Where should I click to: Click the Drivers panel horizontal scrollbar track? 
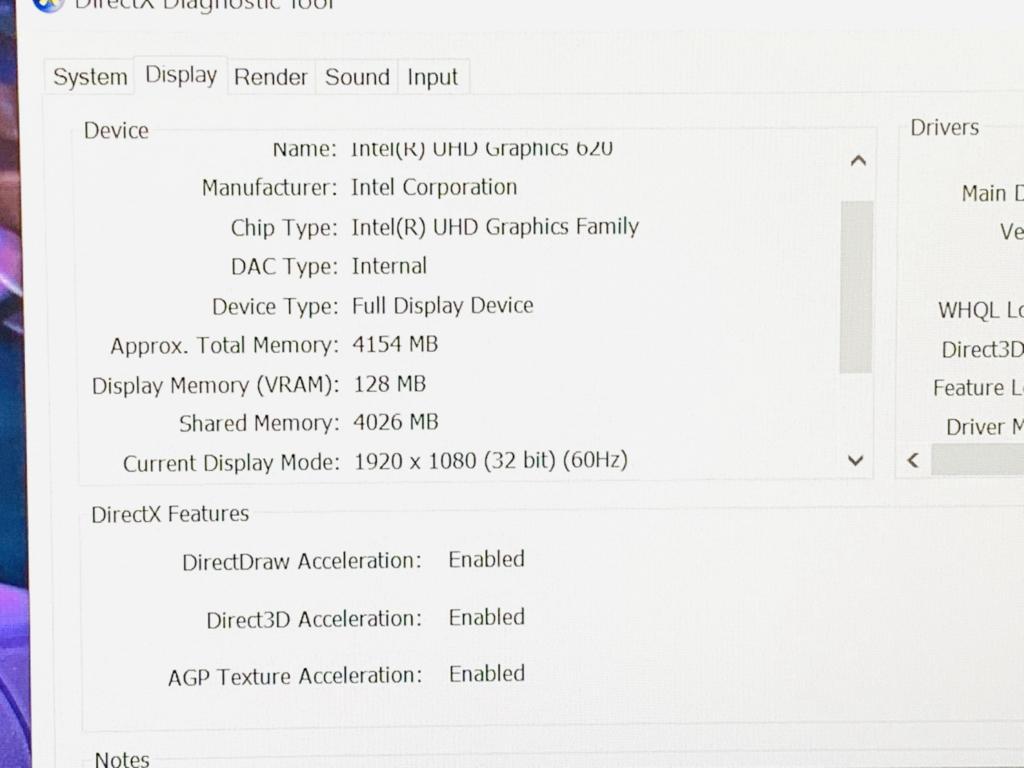[978, 460]
